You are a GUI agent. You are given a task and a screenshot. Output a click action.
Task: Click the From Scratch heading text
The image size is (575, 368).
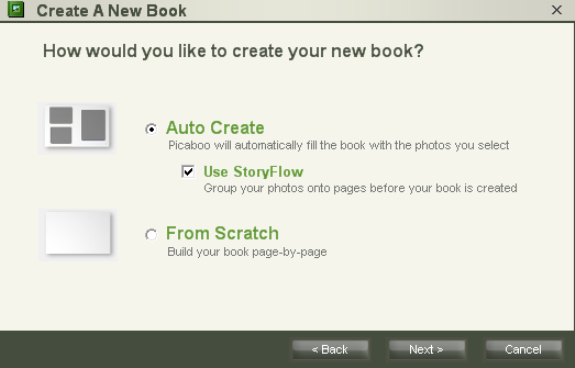point(222,233)
